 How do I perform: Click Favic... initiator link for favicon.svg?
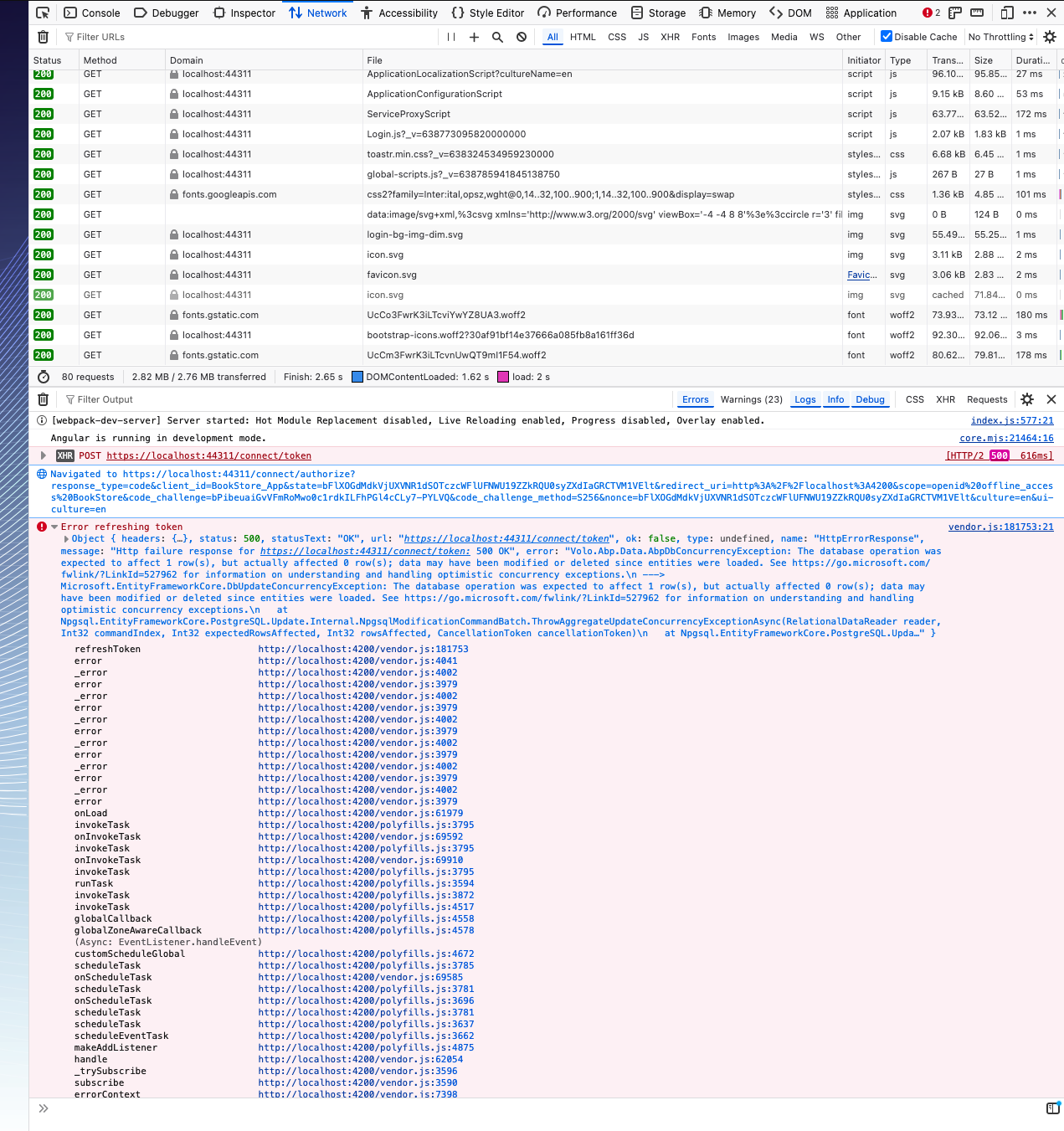pos(861,275)
